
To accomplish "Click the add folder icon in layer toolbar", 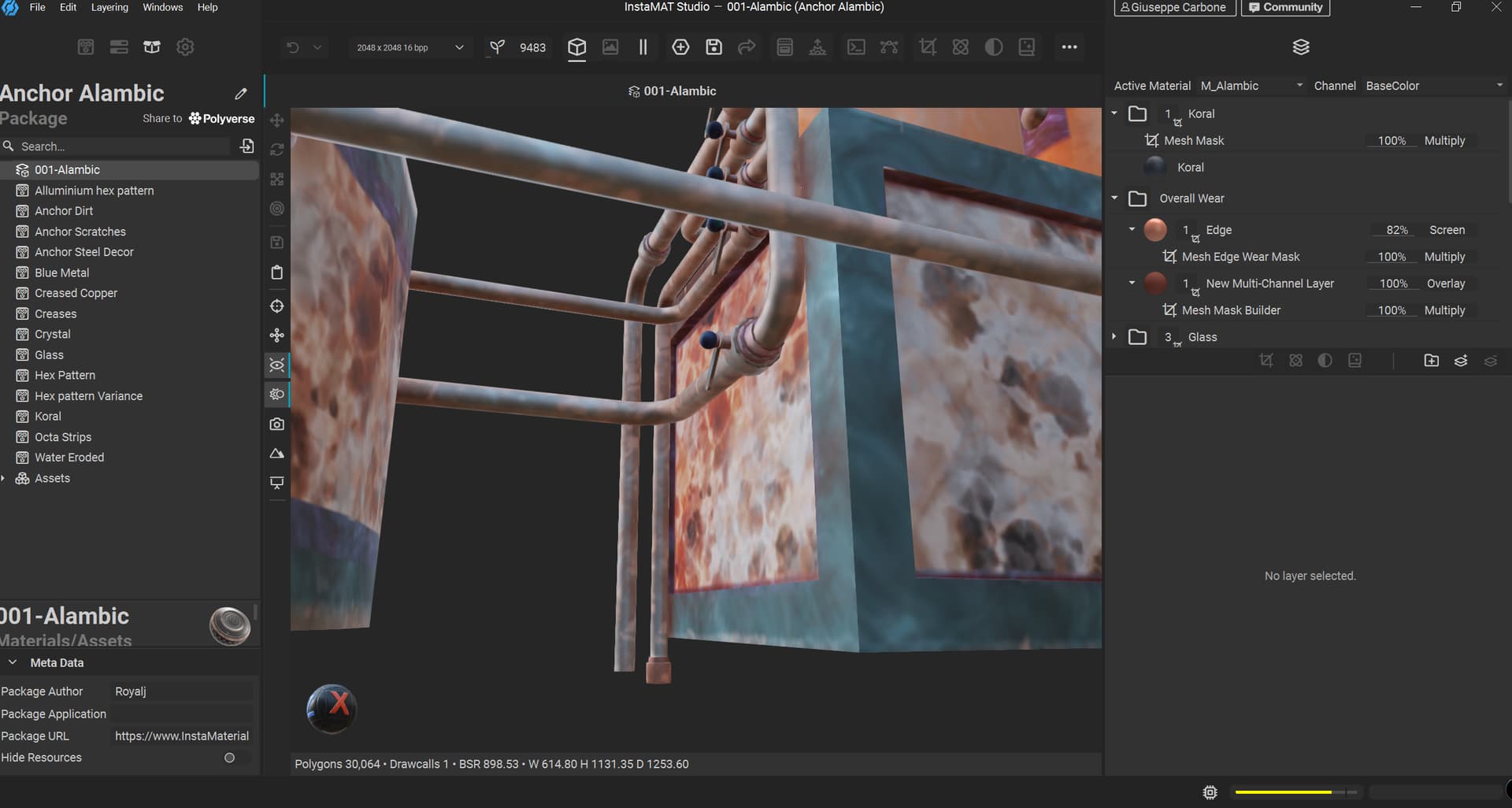I will (1431, 361).
